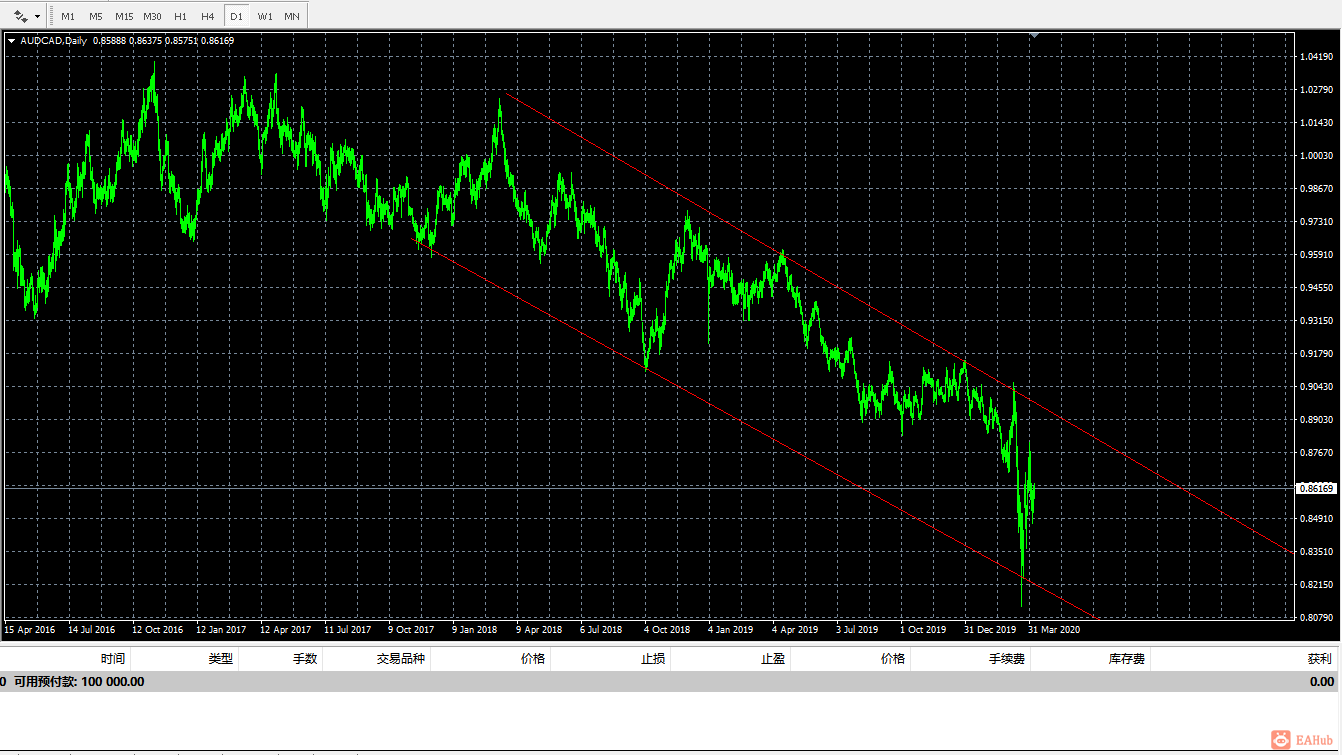The width and height of the screenshot is (1342, 755).
Task: Sort by the 类型 column header
Action: 220,659
